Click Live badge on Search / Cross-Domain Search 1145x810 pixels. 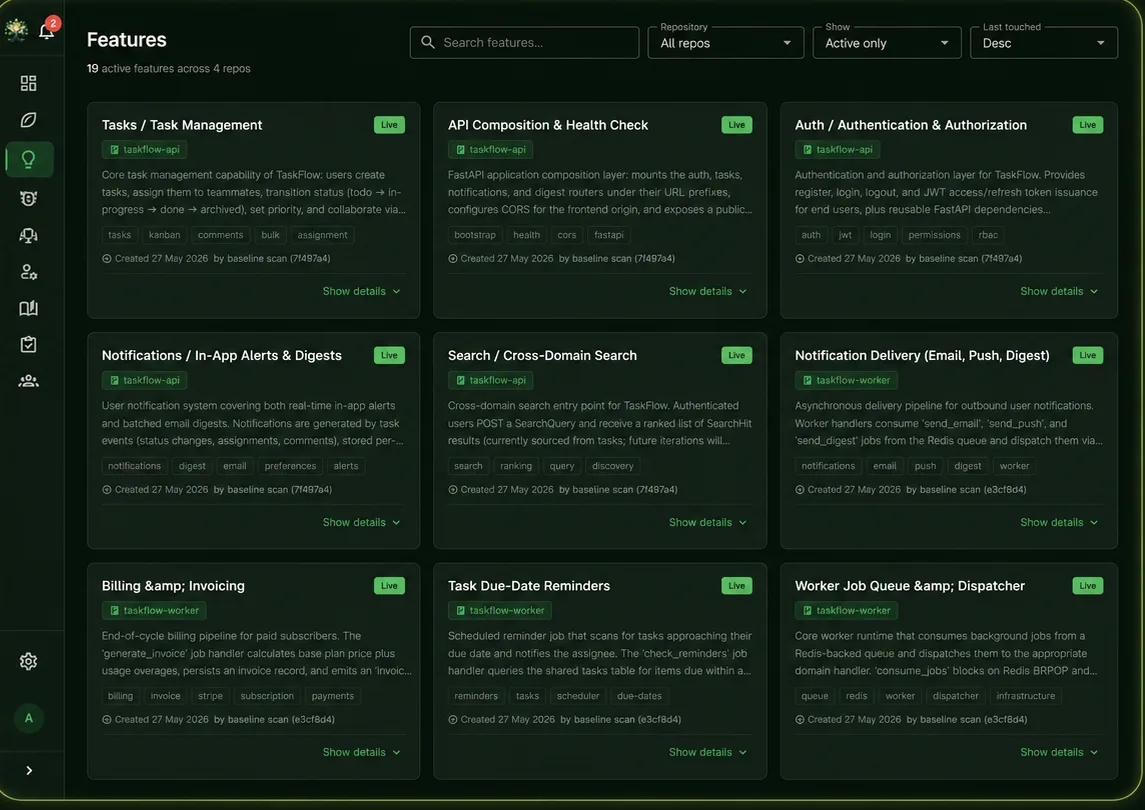pyautogui.click(x=737, y=356)
